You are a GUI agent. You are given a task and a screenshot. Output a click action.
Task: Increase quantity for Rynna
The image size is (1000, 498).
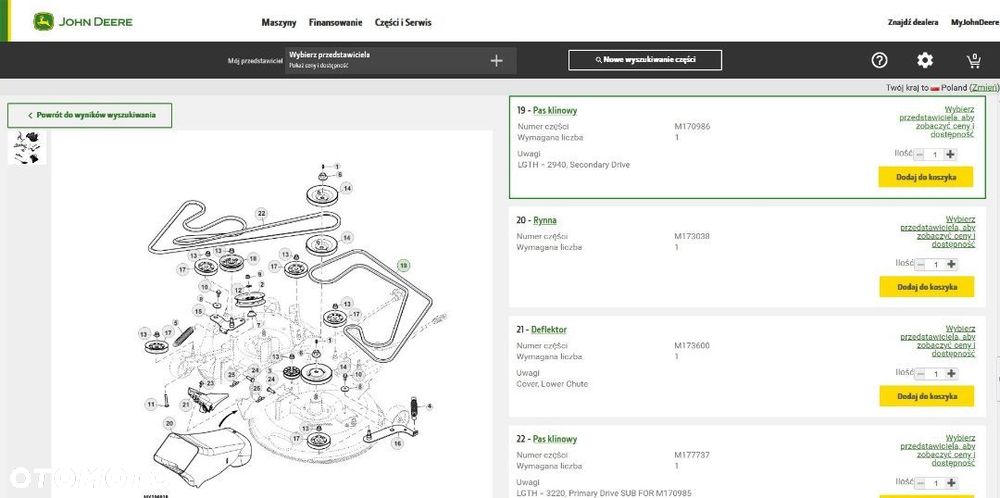[x=951, y=264]
